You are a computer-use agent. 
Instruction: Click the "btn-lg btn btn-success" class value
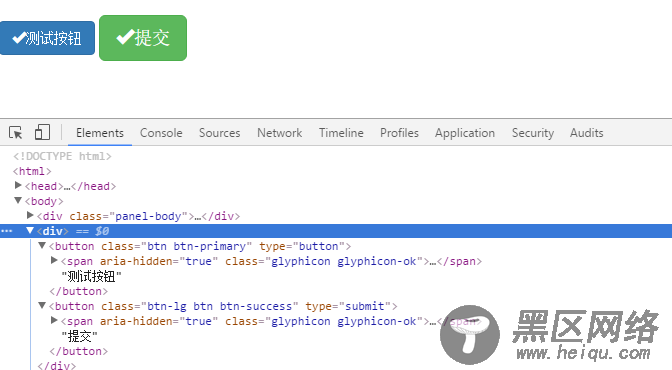pos(219,307)
